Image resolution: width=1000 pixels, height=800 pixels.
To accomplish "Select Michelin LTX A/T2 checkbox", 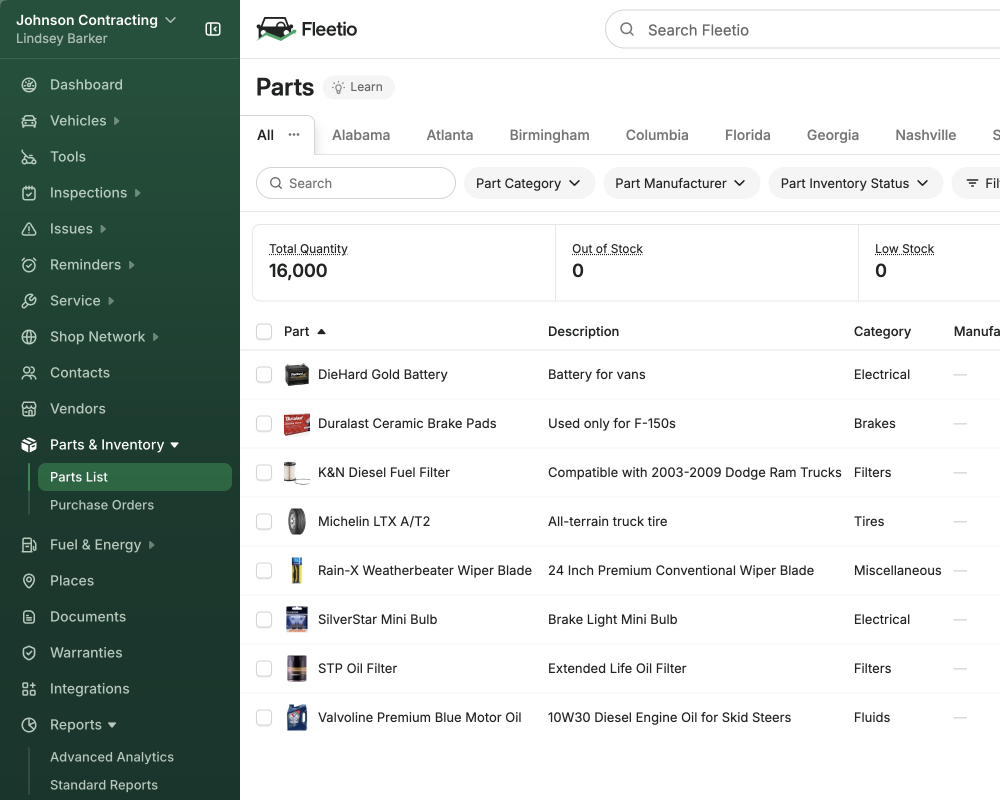I will [x=264, y=522].
